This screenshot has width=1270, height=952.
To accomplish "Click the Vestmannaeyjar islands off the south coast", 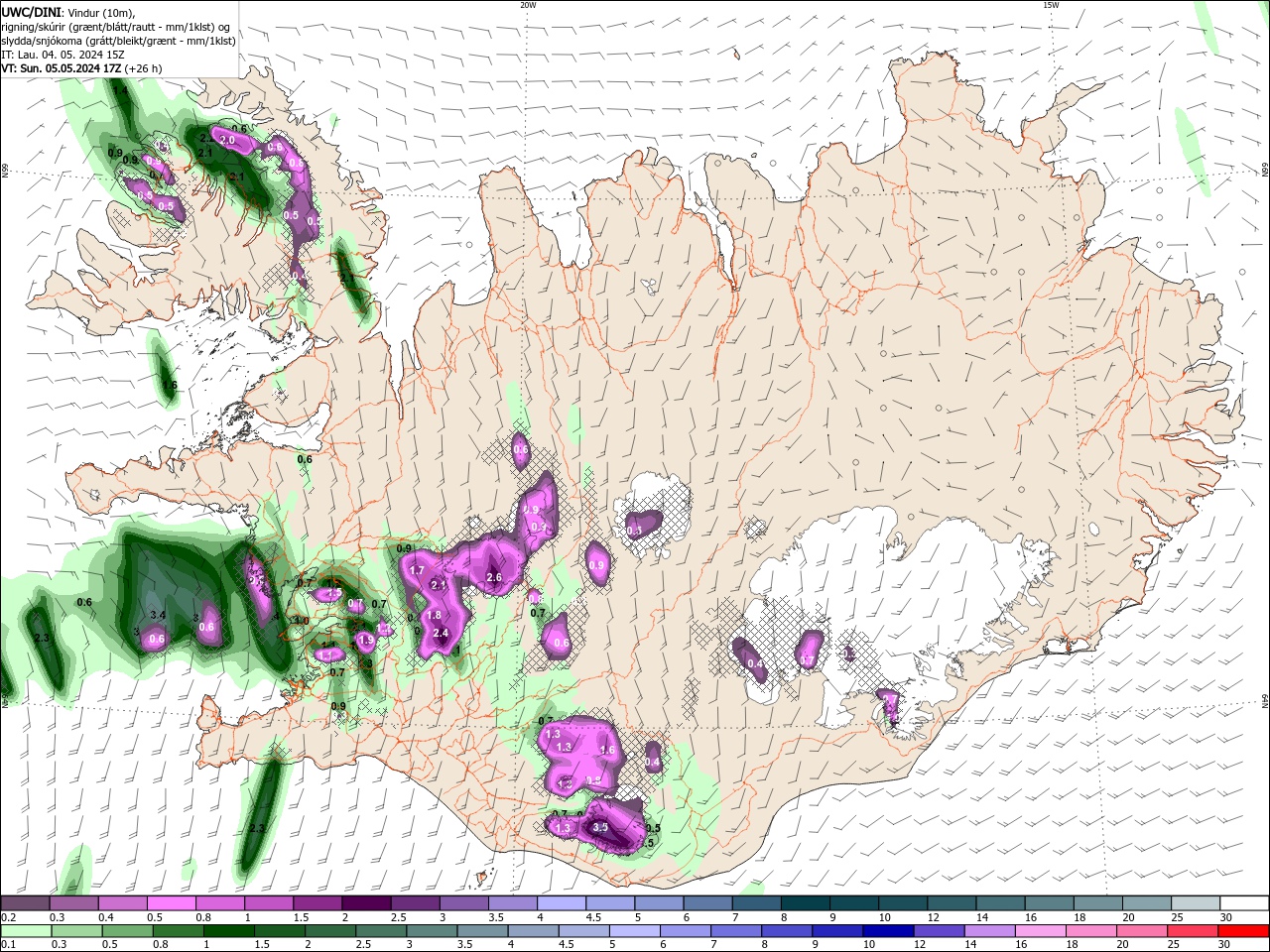I will [x=483, y=878].
